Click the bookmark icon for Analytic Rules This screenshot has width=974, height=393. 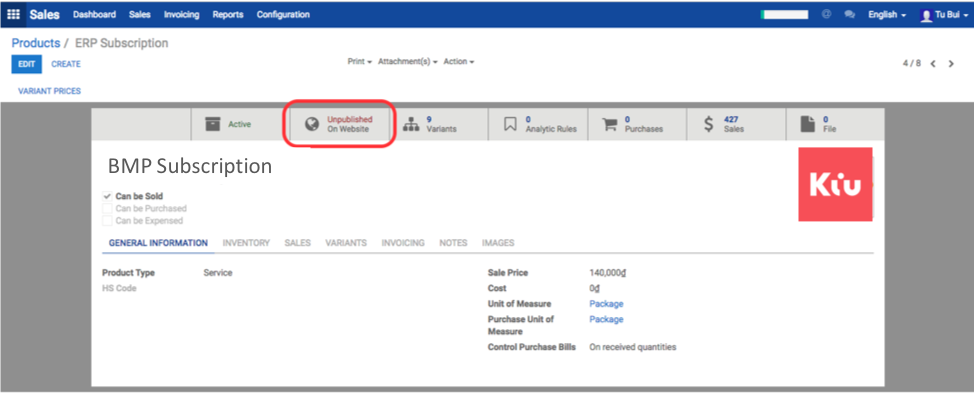[x=510, y=125]
